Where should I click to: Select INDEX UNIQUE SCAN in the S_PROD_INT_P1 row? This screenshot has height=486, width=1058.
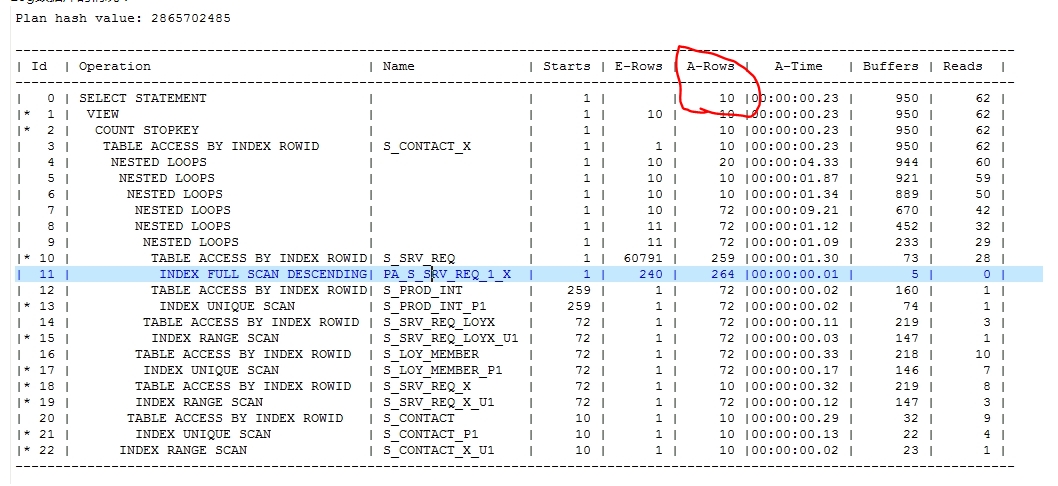[227, 306]
